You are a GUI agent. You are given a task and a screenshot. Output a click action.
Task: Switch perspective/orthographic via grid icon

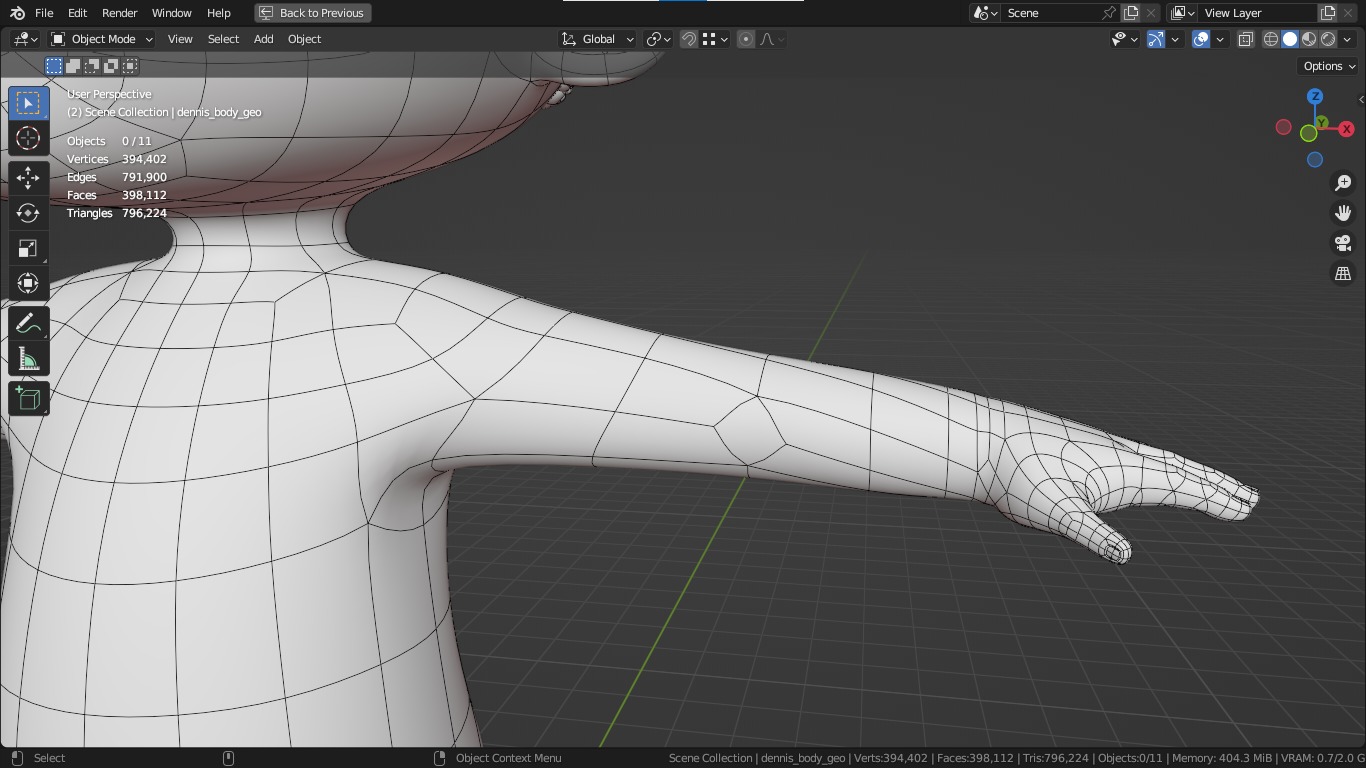pyautogui.click(x=1343, y=273)
